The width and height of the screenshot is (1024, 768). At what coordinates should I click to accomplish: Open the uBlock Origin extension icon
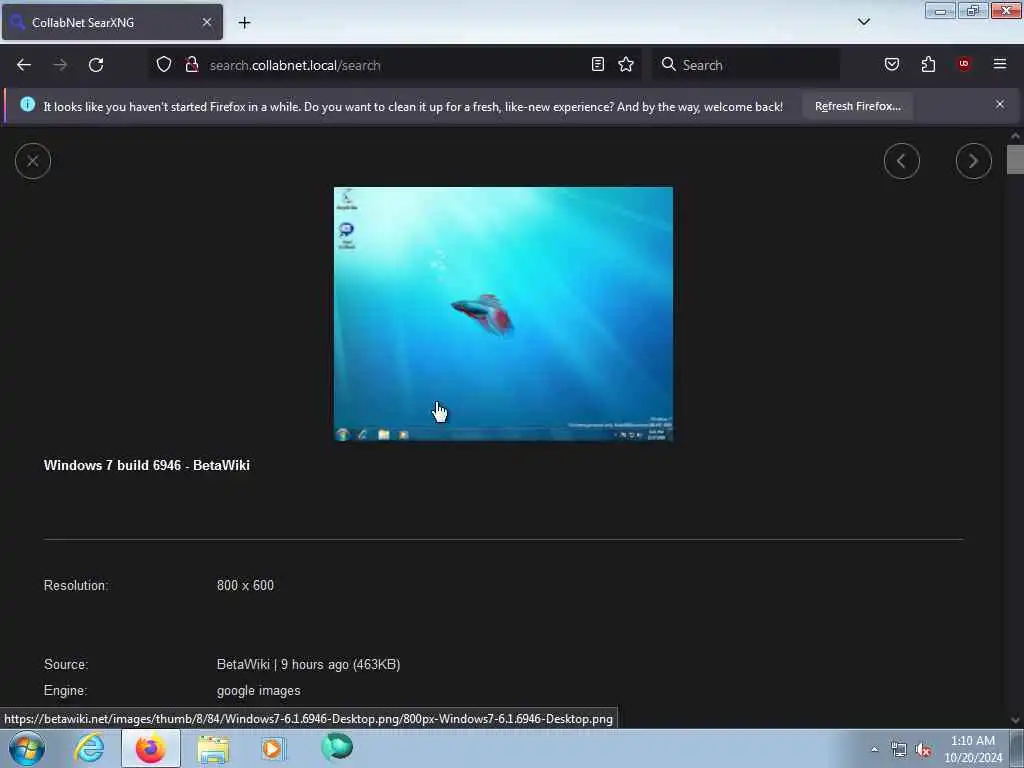coord(964,64)
